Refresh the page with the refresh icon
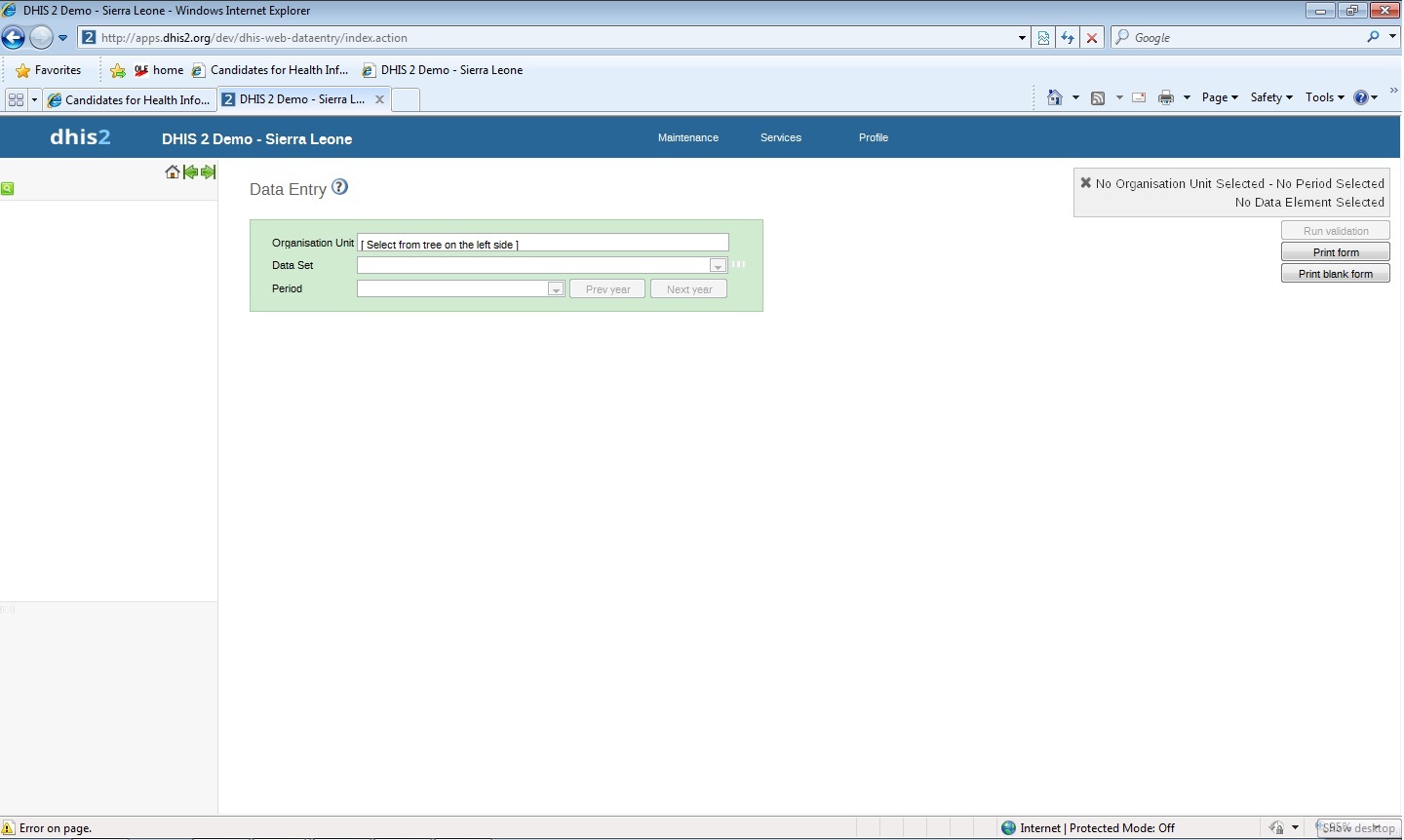Viewport: 1404px width, 840px height. 1069,38
